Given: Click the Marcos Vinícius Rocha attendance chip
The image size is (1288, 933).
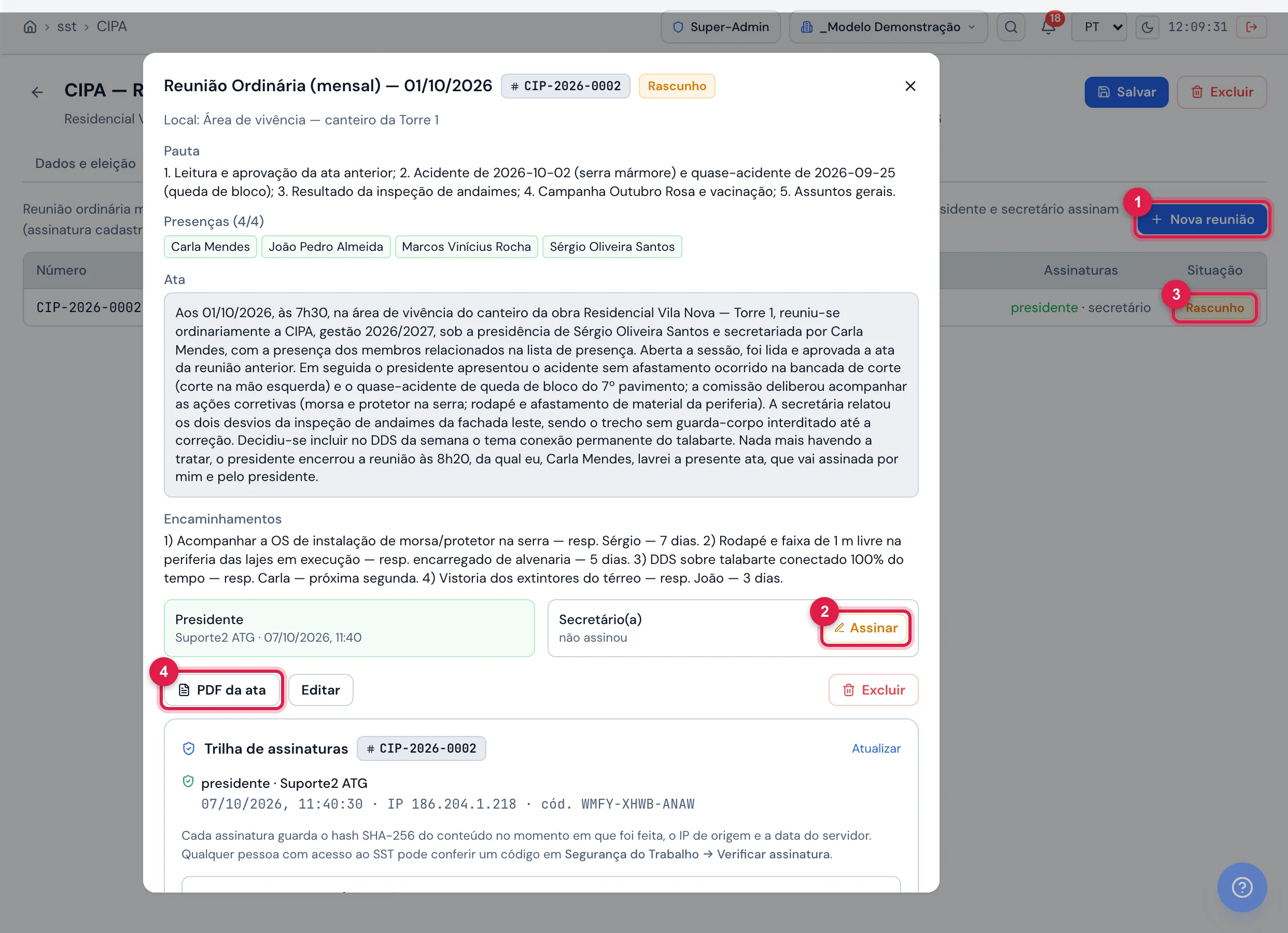Looking at the screenshot, I should click(466, 246).
